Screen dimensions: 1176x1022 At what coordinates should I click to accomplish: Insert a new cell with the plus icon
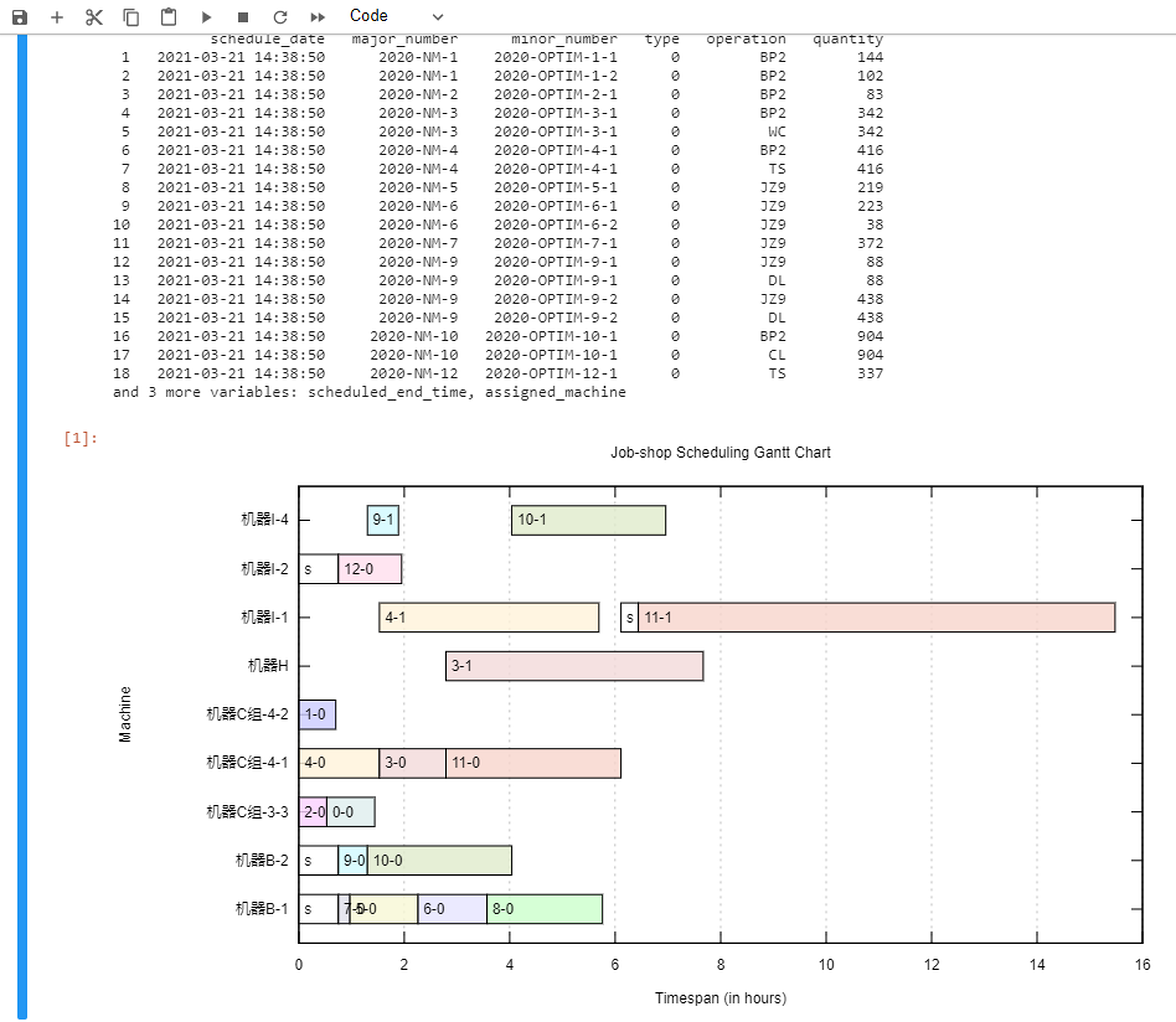56,17
